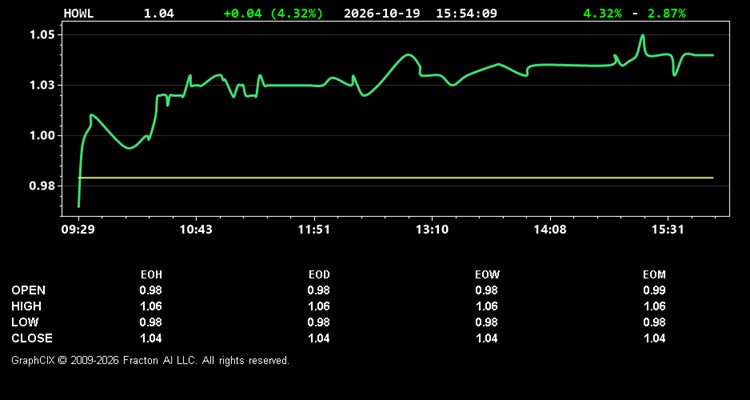This screenshot has width=750, height=400.
Task: Click the OPEN value in EOW column
Action: (x=486, y=290)
